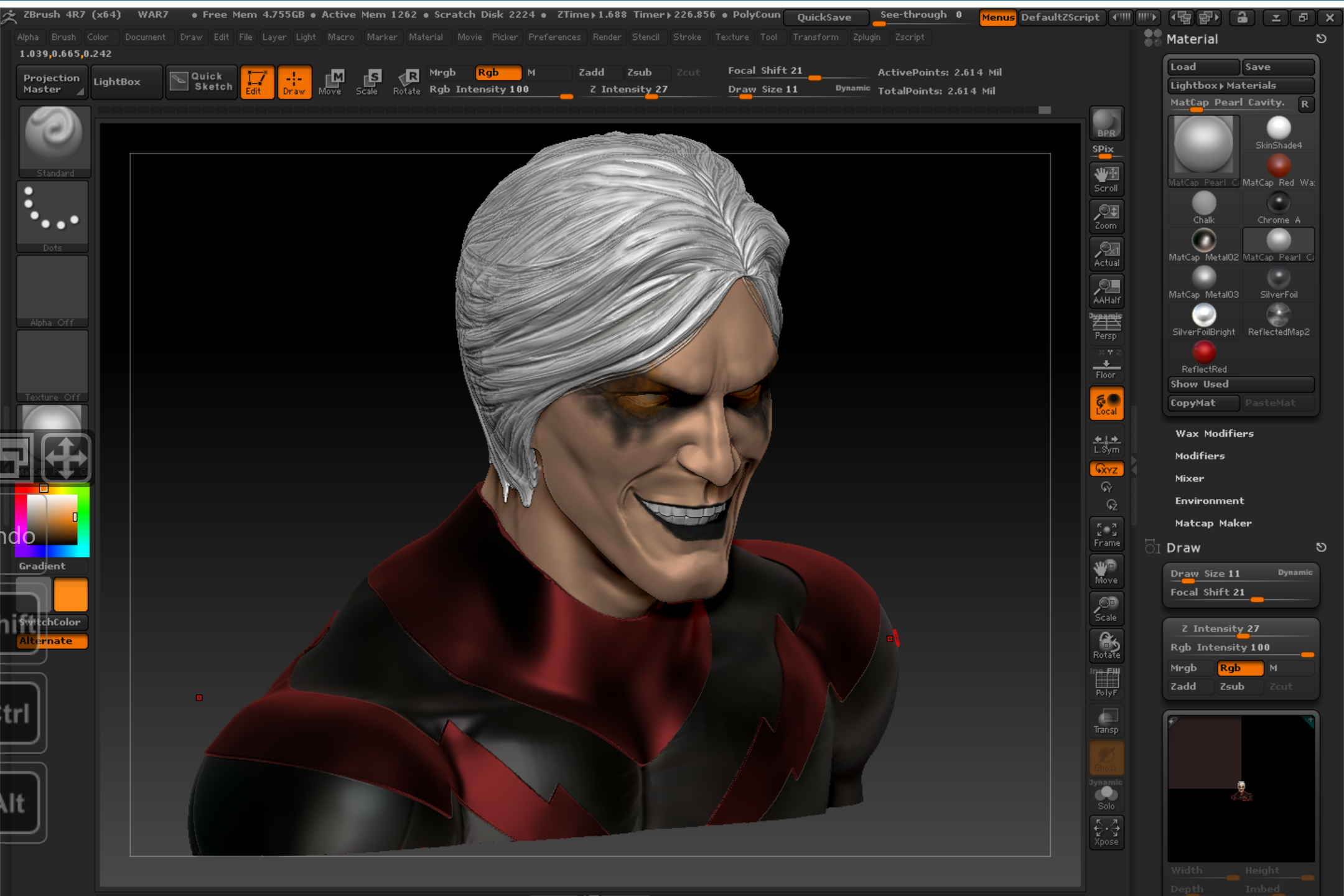Expand the Mixer section
Viewport: 1344px width, 896px height.
1189,478
